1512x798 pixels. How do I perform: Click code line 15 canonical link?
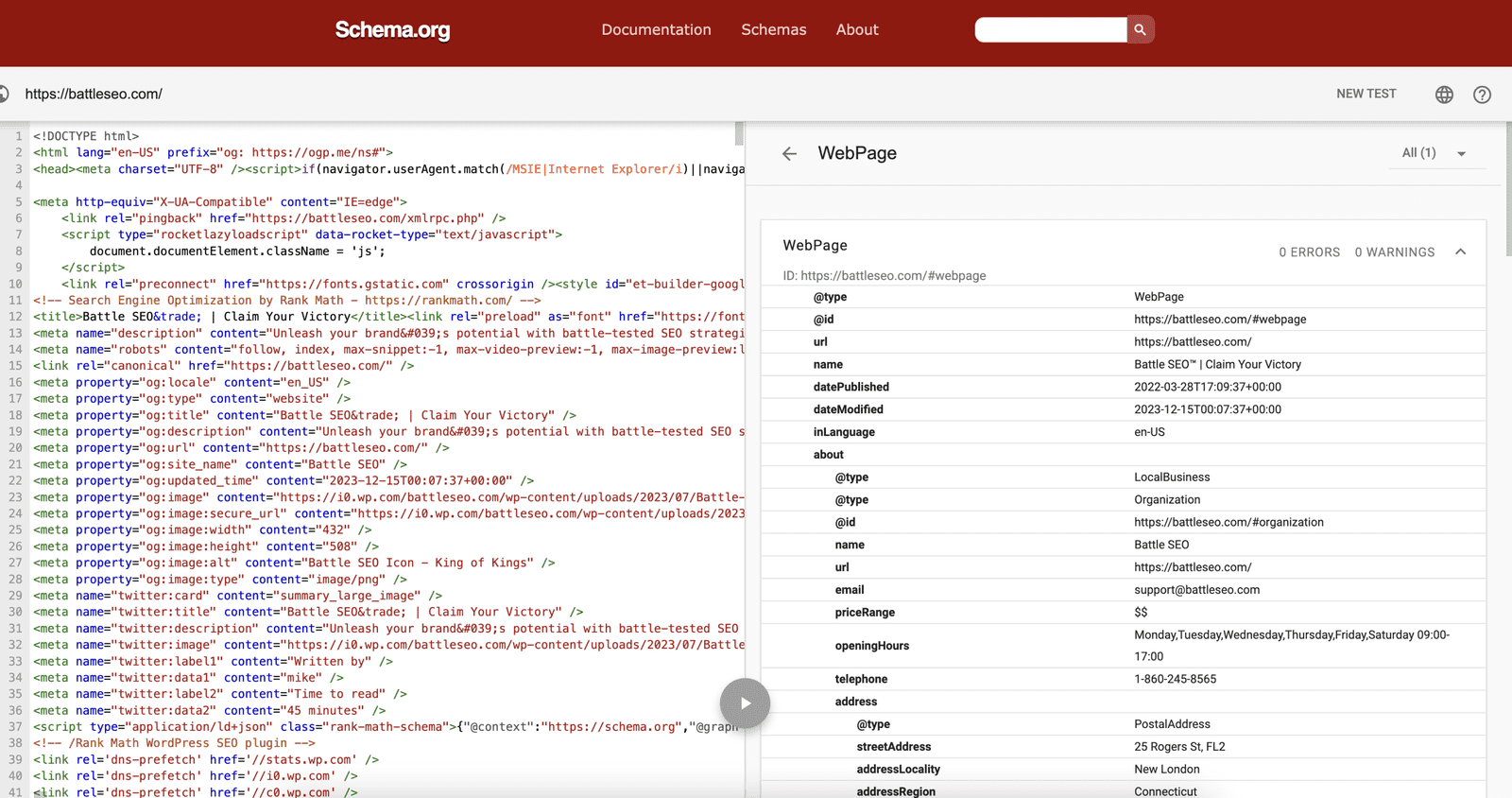pos(223,366)
